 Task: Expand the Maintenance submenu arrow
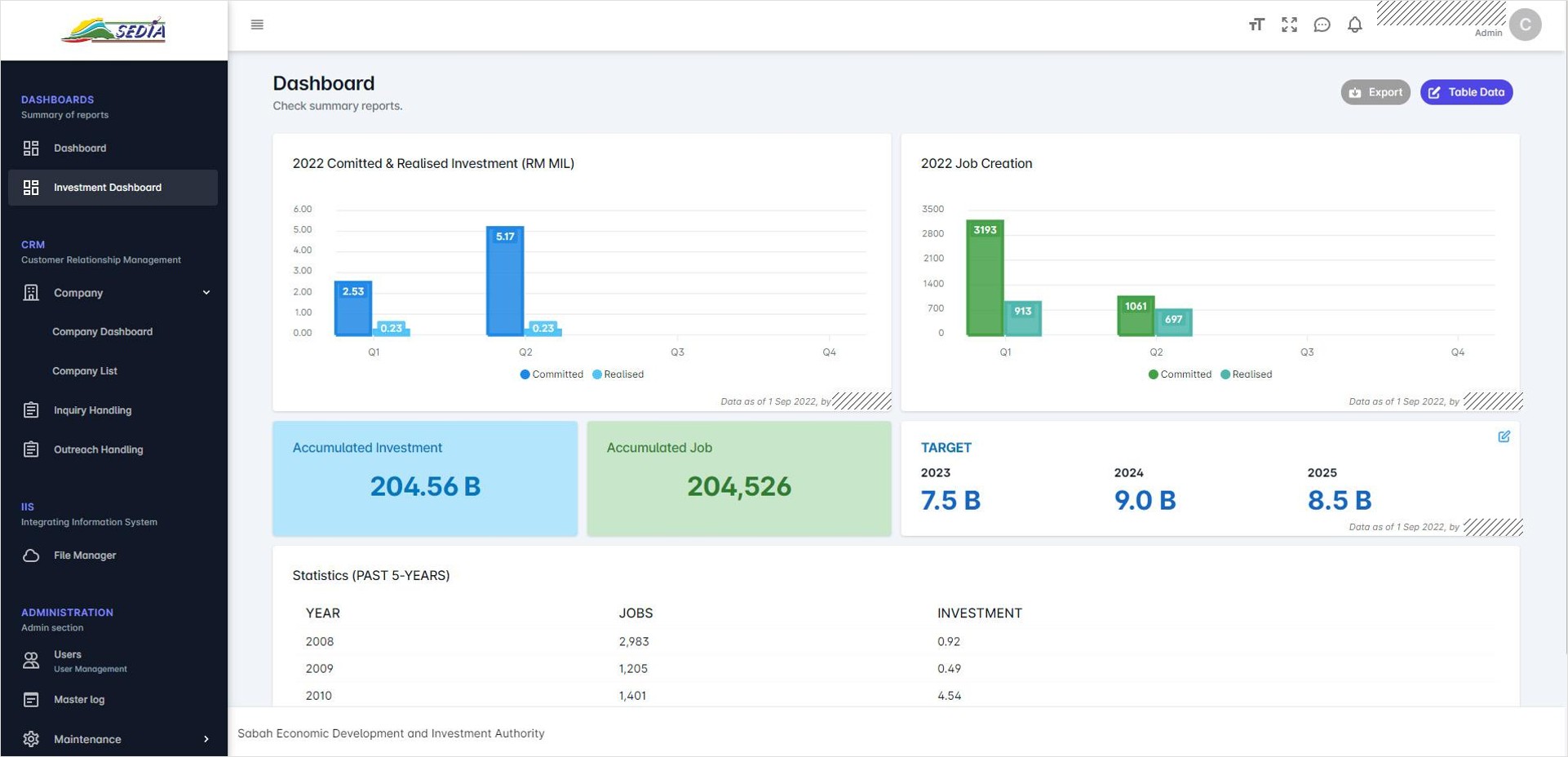click(206, 739)
